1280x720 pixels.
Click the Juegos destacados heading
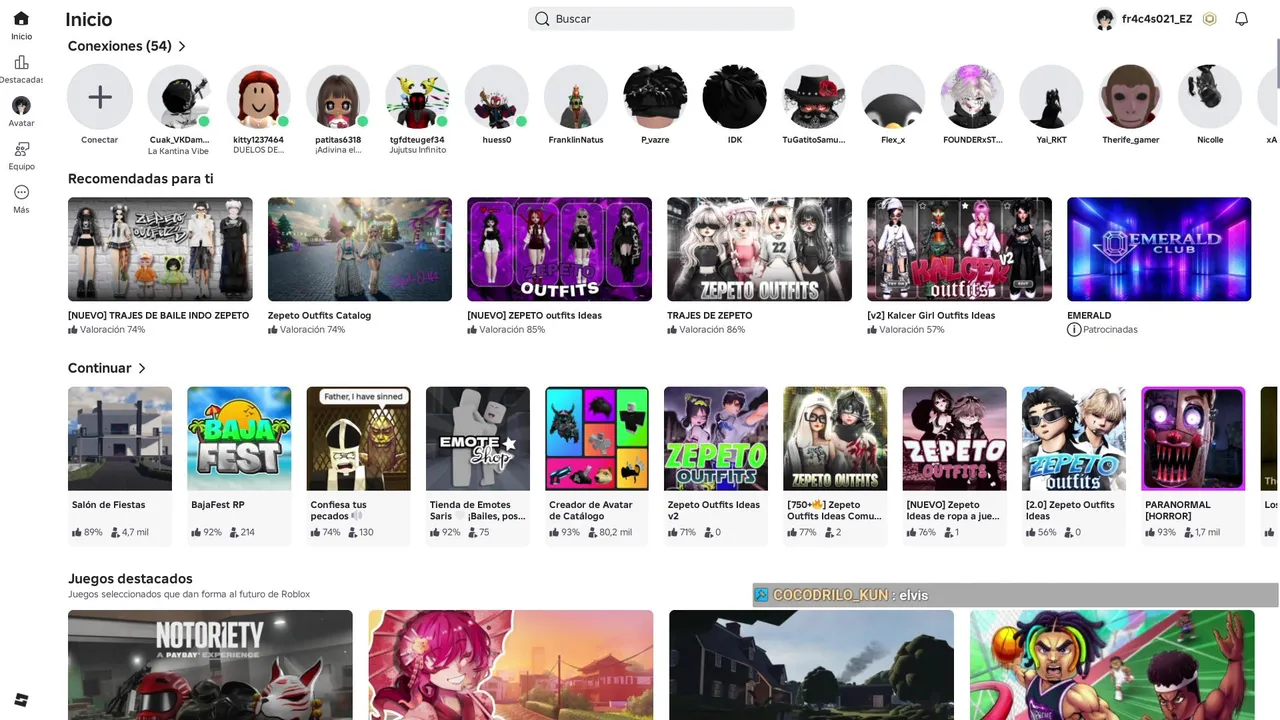pyautogui.click(x=130, y=579)
